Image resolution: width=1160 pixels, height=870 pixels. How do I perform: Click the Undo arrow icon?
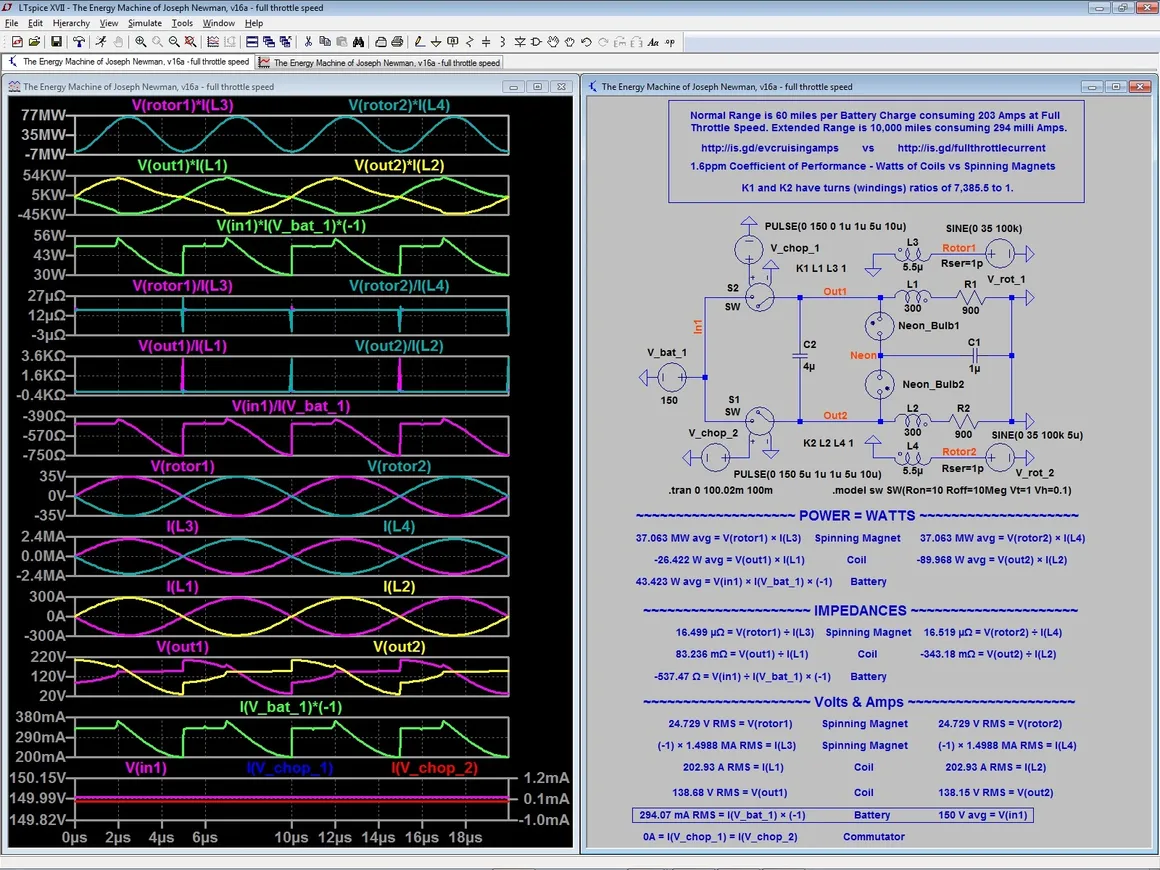[586, 42]
